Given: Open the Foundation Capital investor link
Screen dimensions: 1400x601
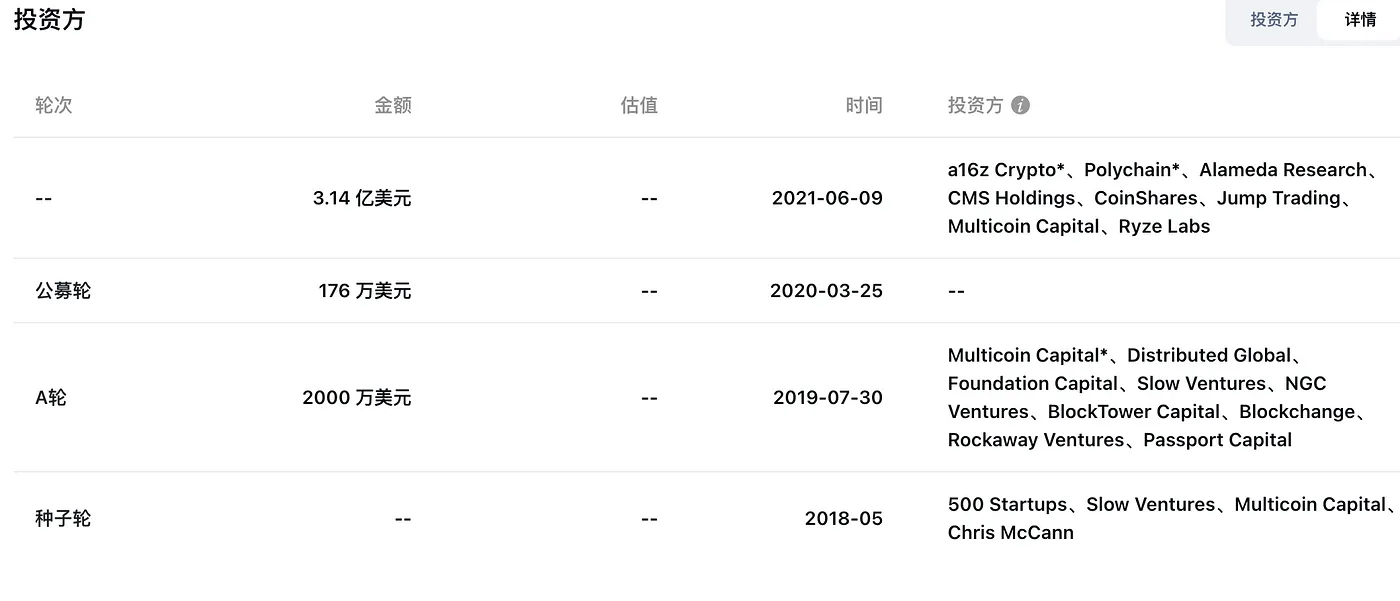Looking at the screenshot, I should (1032, 383).
